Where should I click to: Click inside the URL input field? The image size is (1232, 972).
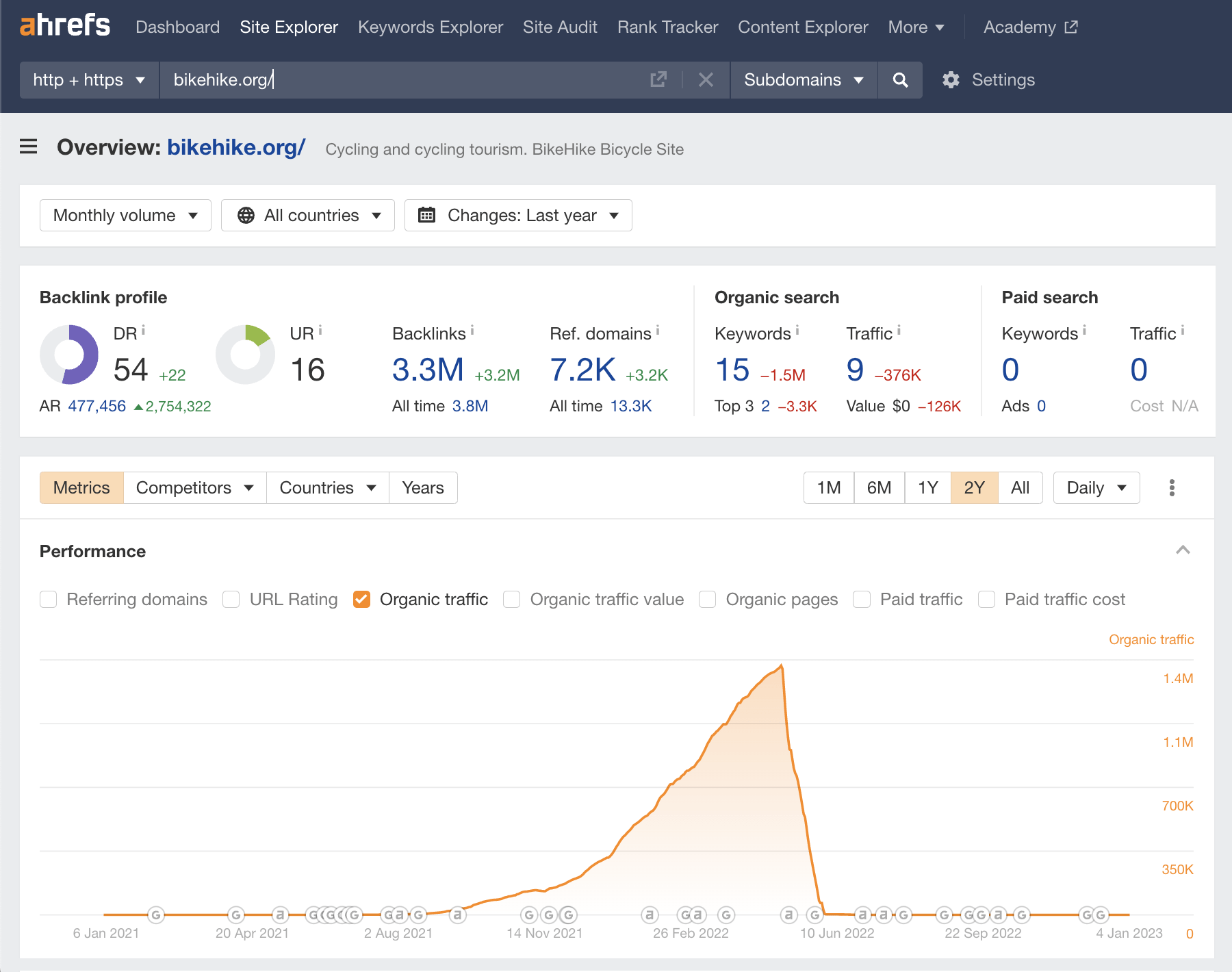click(411, 80)
